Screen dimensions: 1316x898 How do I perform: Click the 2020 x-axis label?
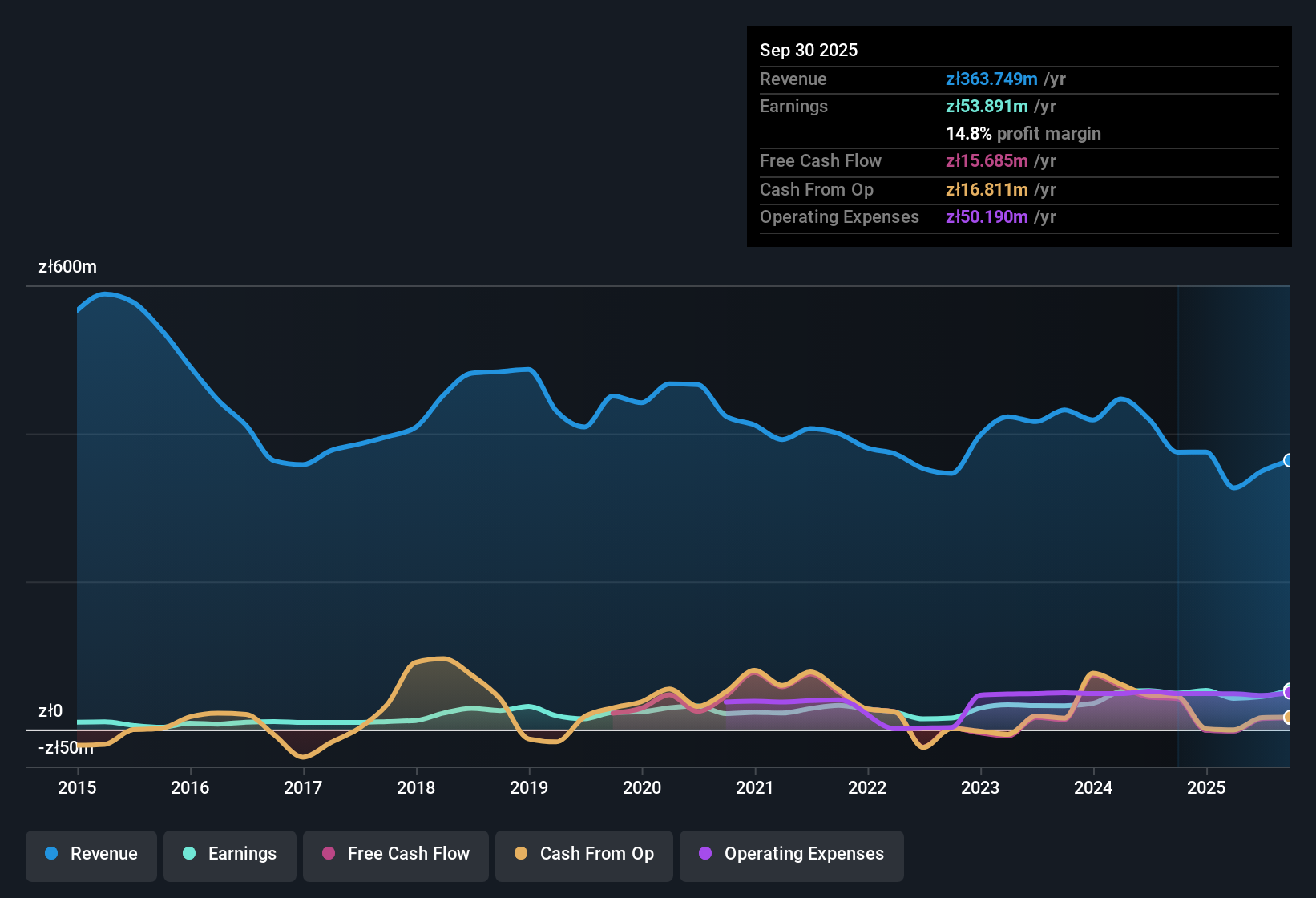click(642, 787)
